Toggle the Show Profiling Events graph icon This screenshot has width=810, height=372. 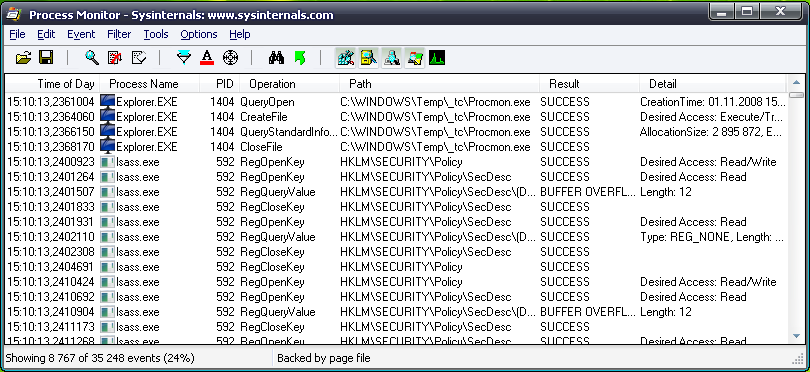437,57
